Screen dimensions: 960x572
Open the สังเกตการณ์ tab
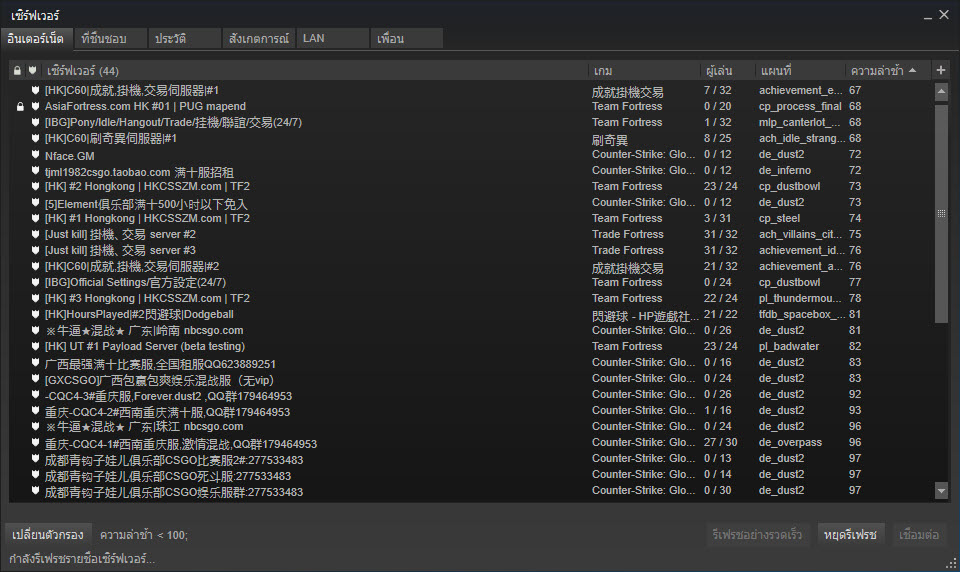(x=258, y=39)
